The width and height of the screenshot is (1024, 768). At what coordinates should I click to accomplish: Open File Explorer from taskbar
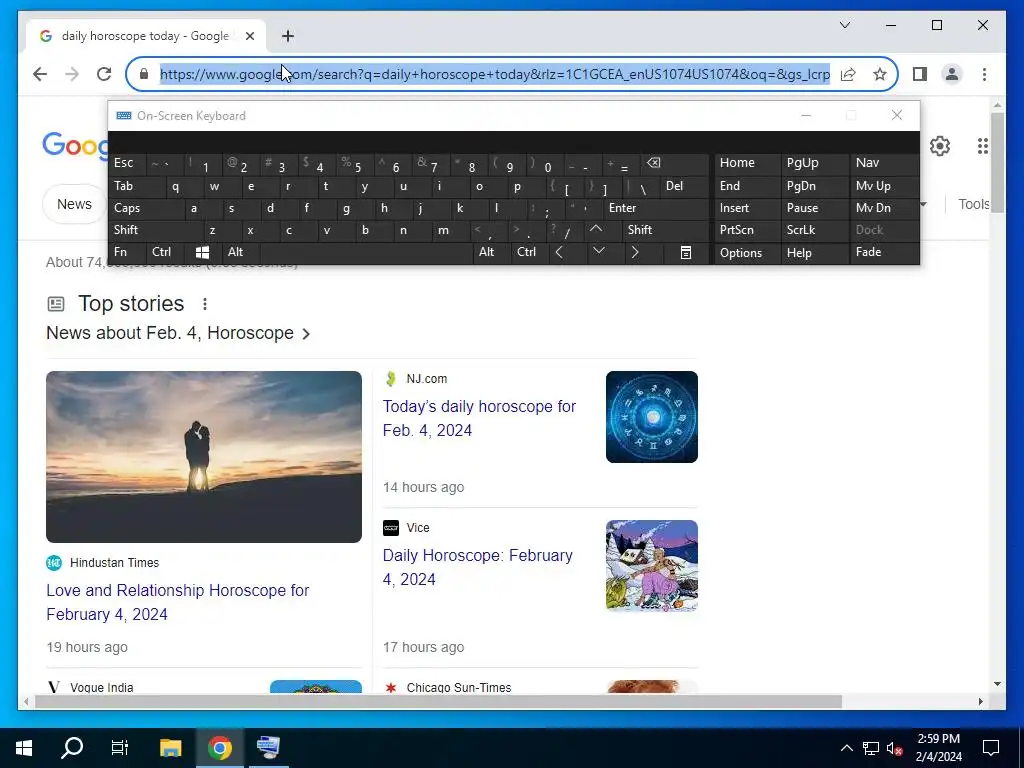point(170,748)
